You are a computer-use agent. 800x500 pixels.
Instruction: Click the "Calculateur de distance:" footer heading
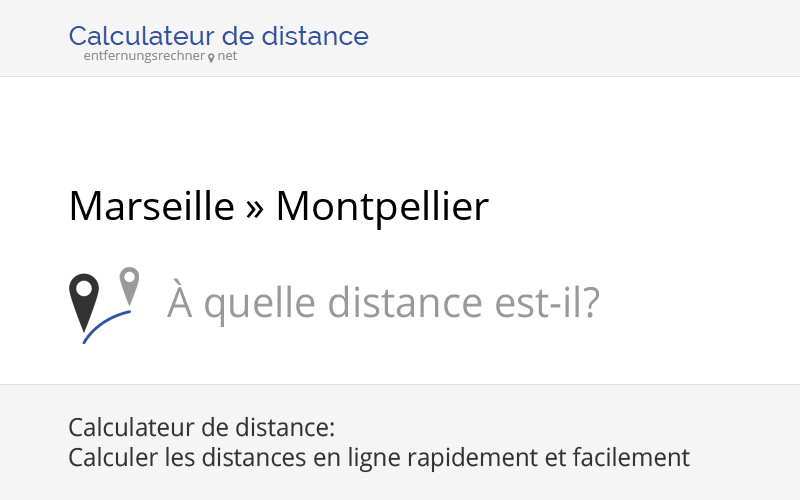pos(202,427)
